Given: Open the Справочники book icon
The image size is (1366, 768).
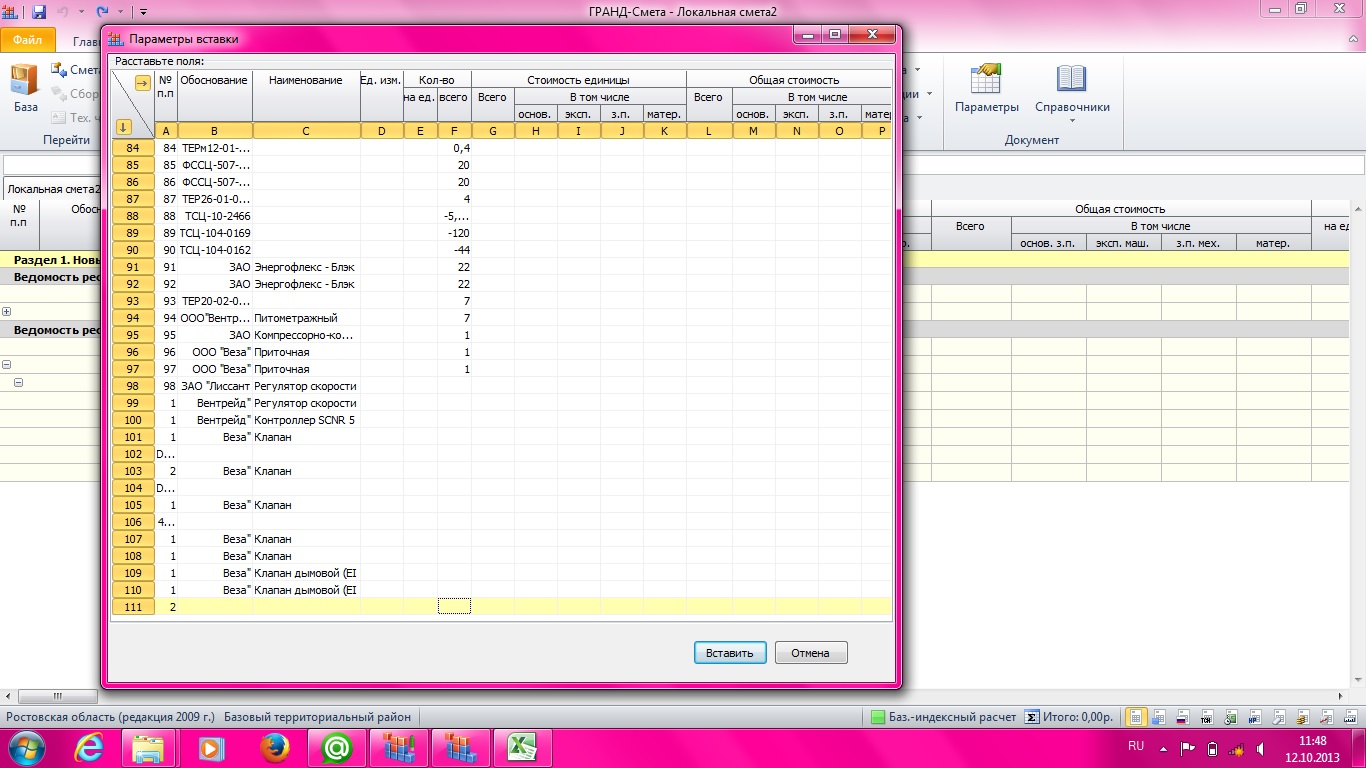Looking at the screenshot, I should [x=1071, y=80].
